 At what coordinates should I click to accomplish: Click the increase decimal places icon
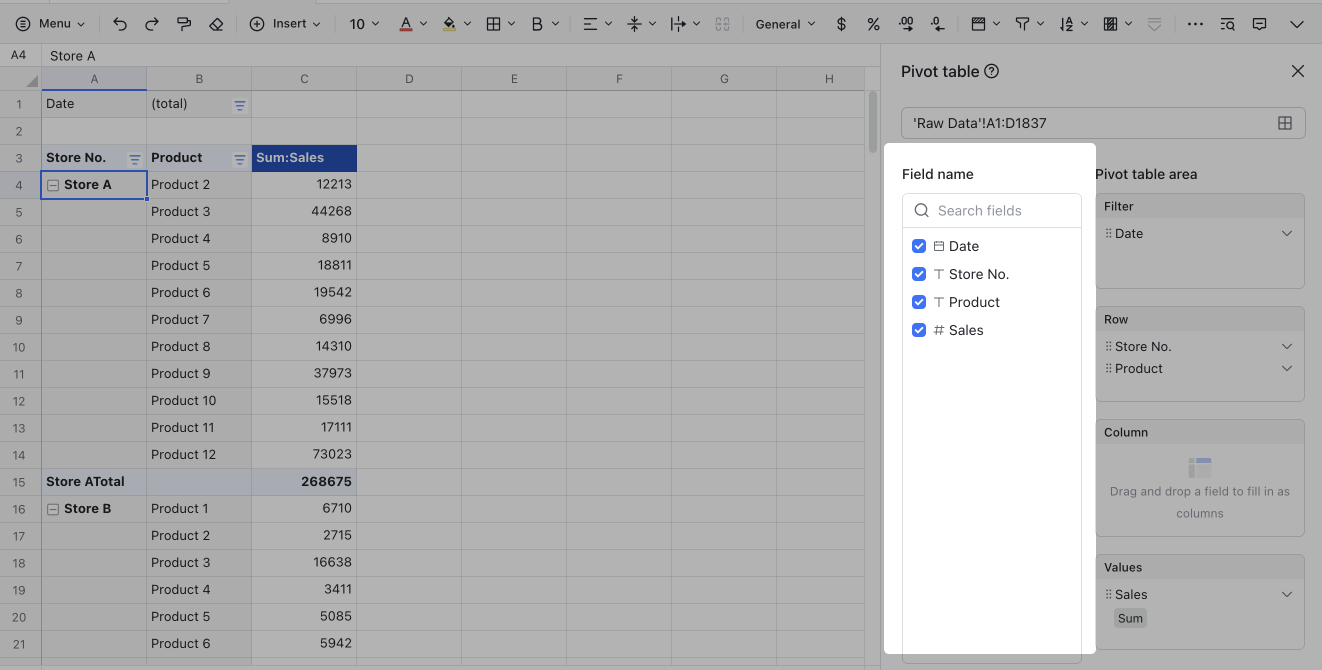(906, 23)
